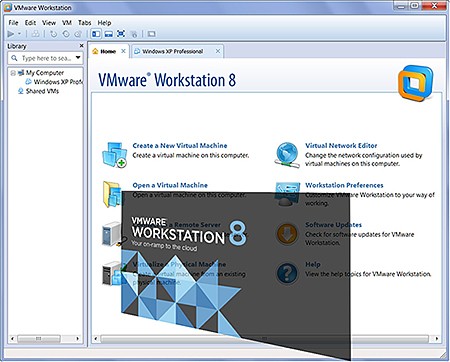Click the Software Updates download icon
The image size is (450, 362).
pos(287,234)
